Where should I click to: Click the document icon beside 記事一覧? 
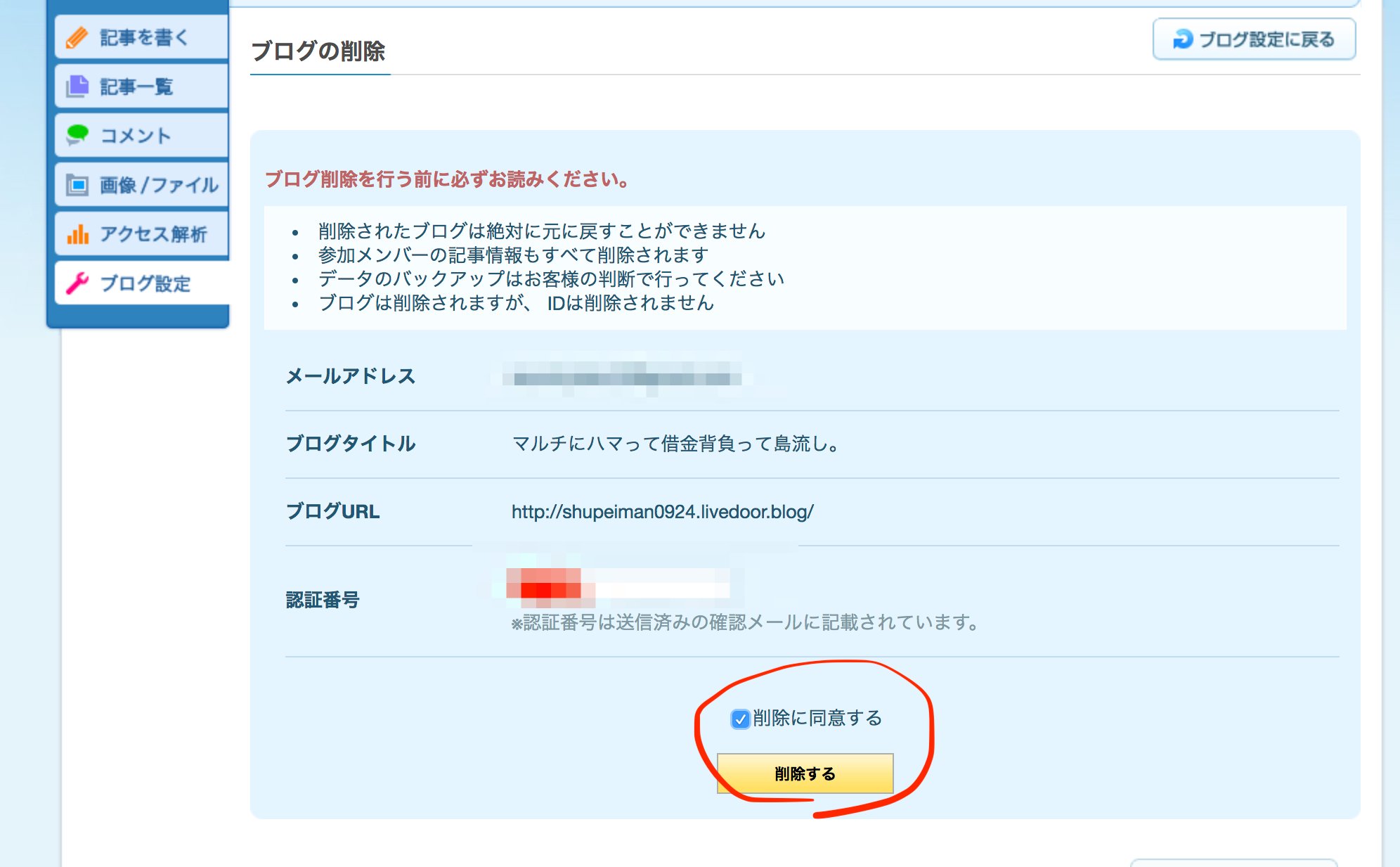coord(77,86)
